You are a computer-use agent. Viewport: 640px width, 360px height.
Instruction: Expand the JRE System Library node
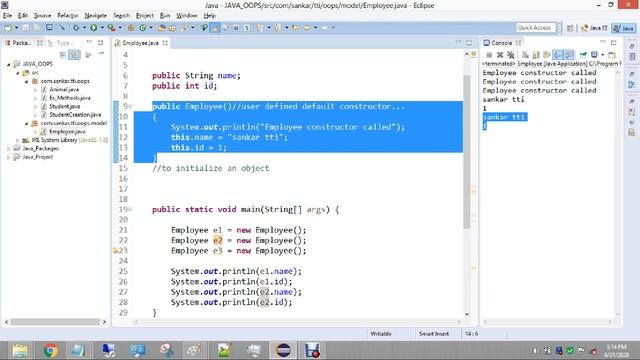coord(18,140)
